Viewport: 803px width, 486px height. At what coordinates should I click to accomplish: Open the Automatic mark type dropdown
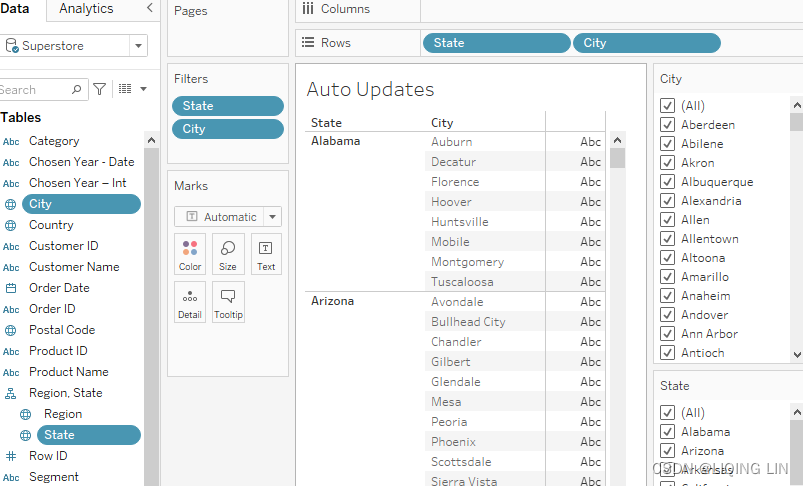272,217
